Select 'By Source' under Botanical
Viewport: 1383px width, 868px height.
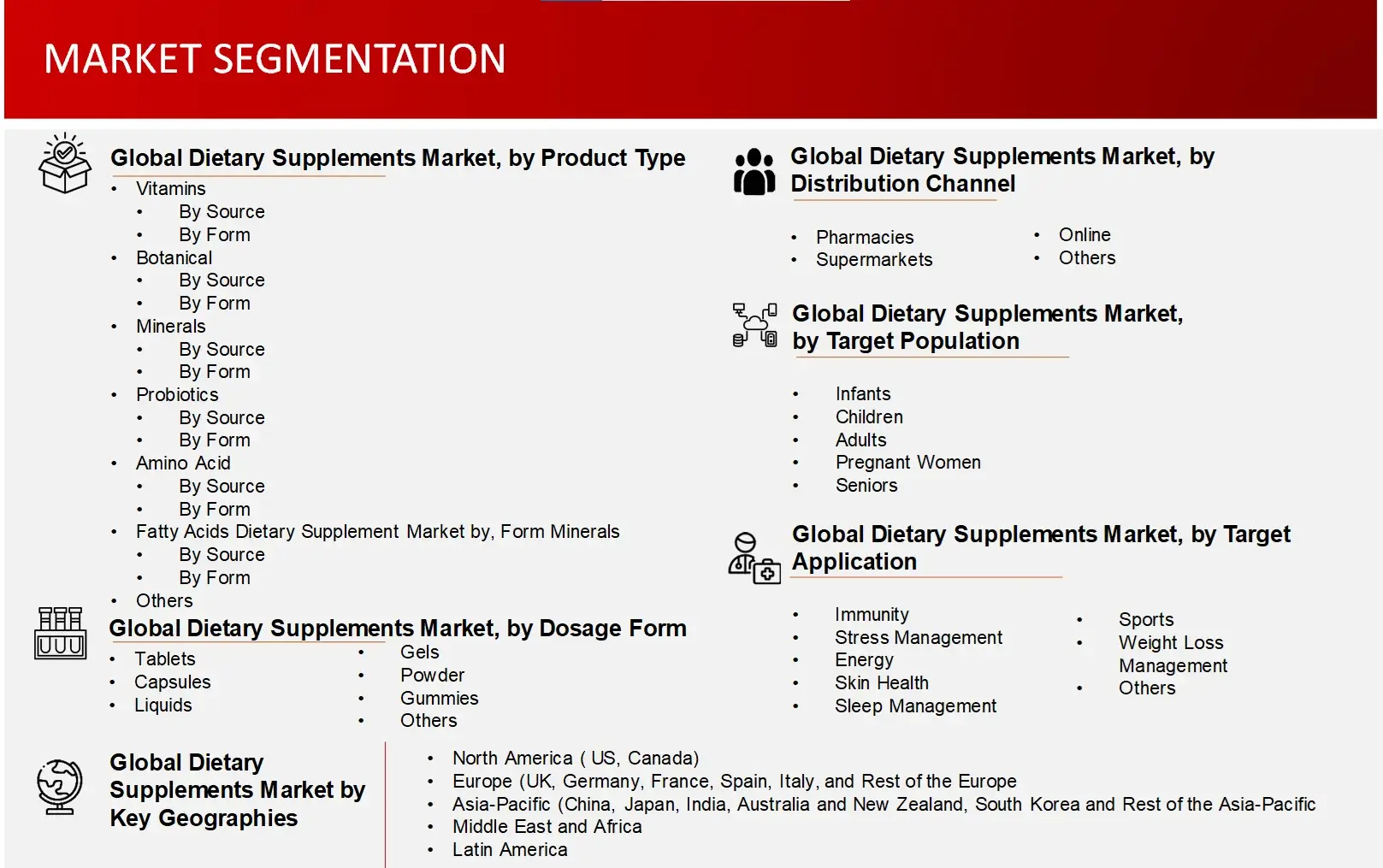[222, 280]
